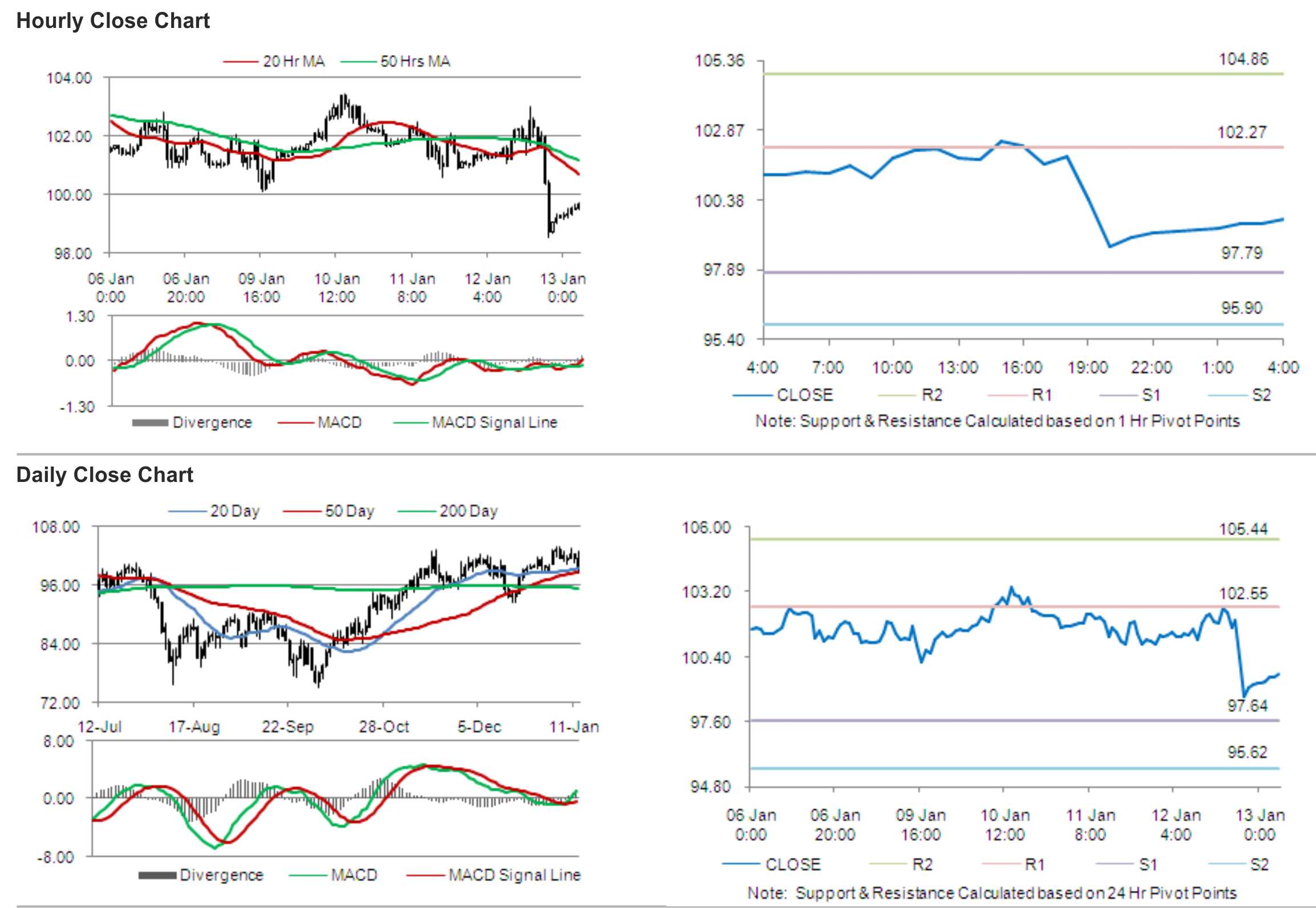
Task: Click the 105.44 label on the daily pivot chart
Action: tap(1243, 529)
